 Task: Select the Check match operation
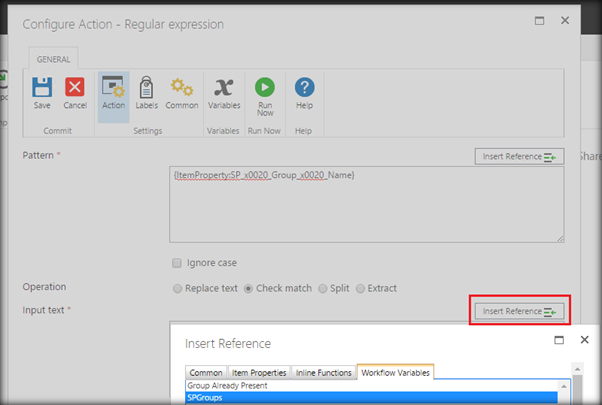pos(248,288)
